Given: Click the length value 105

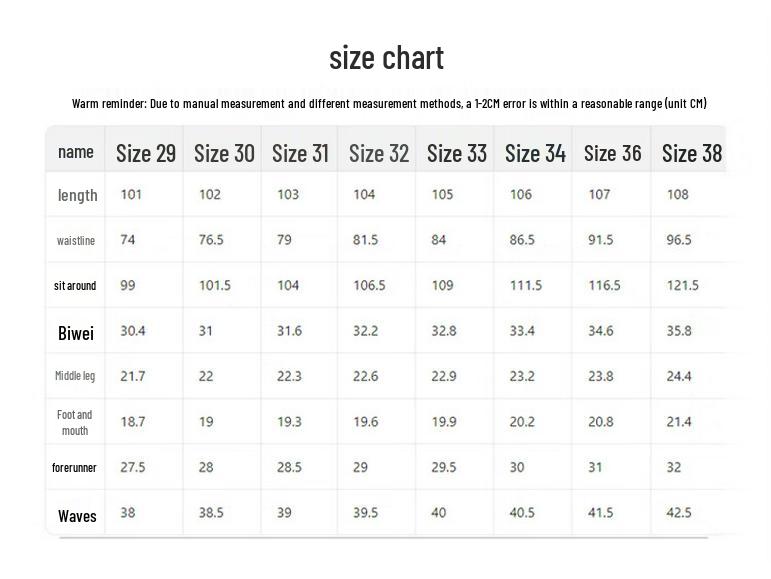Looking at the screenshot, I should coord(442,194).
